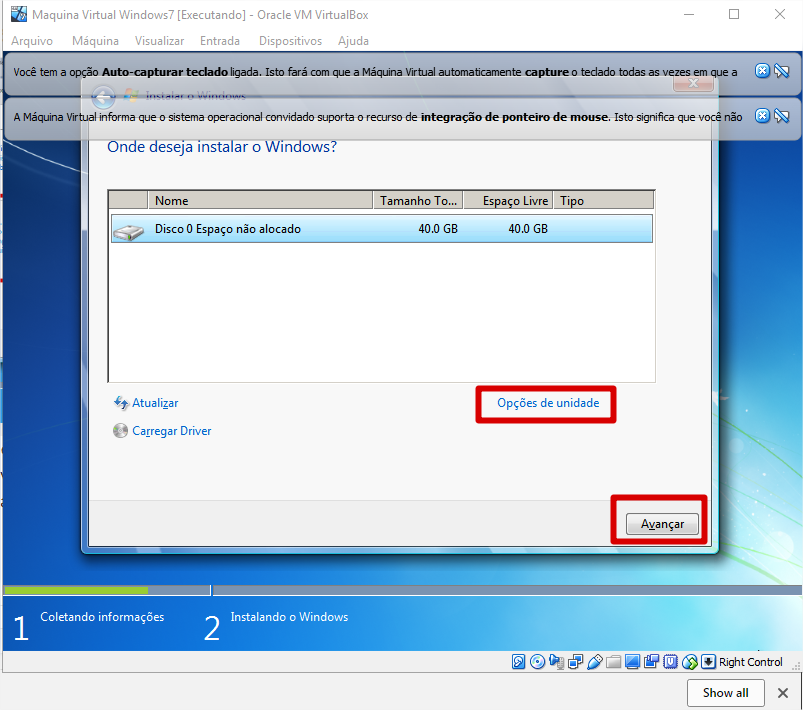Click the Coletando informações step label

[102, 617]
